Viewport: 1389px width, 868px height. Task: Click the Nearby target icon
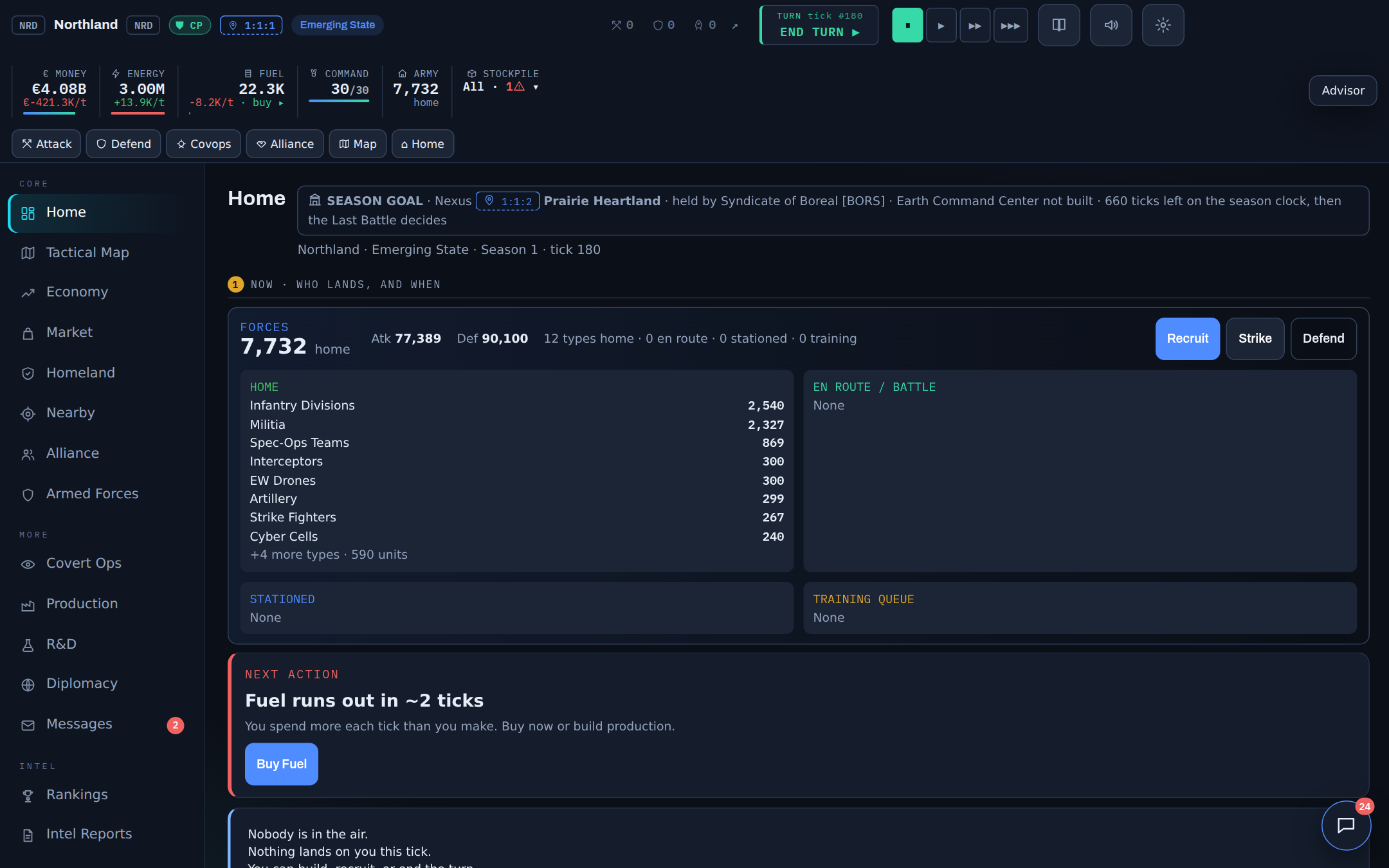click(x=28, y=414)
